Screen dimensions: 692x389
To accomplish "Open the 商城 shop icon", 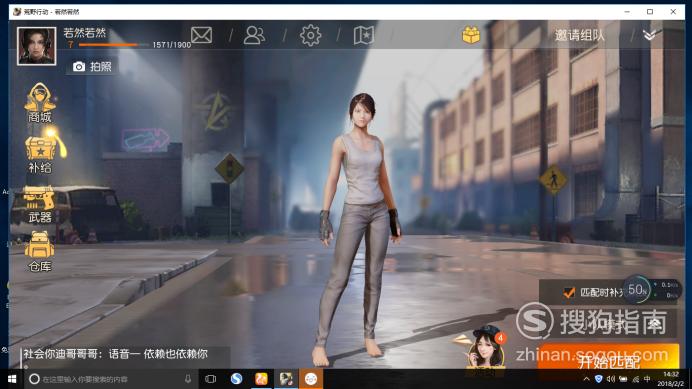I will tap(40, 103).
